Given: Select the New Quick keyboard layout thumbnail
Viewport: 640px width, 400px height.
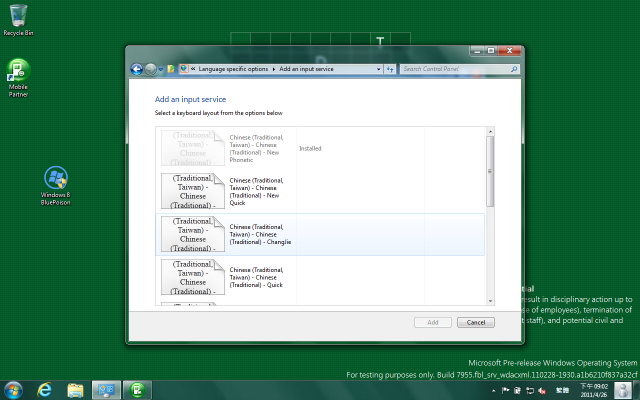Looking at the screenshot, I should (193, 191).
